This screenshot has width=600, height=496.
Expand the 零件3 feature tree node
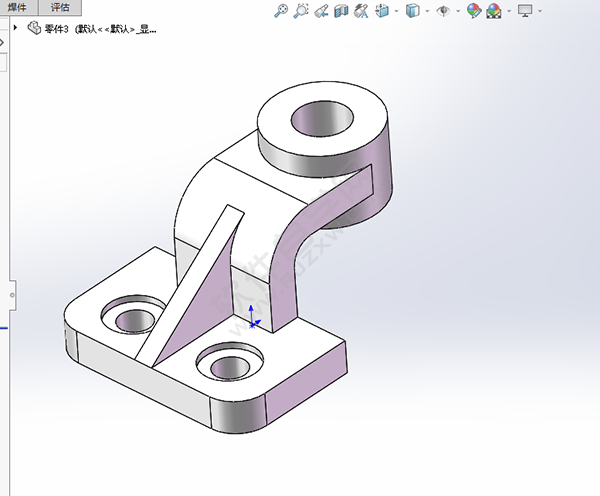coord(15,28)
